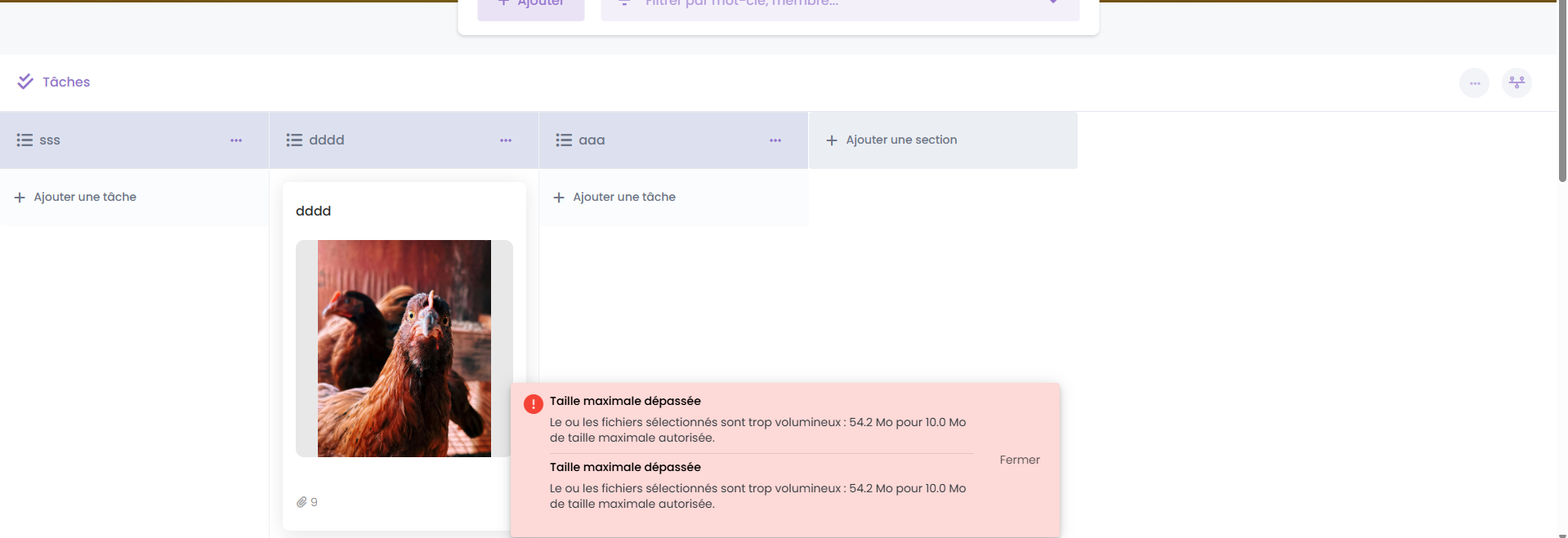Dismiss the error notification with Fermer
This screenshot has width=1568, height=538.
[x=1019, y=460]
